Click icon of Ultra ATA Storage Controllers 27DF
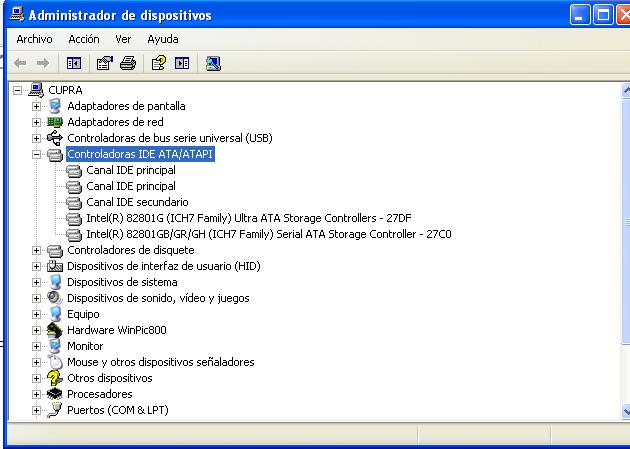630x449 pixels. click(74, 218)
